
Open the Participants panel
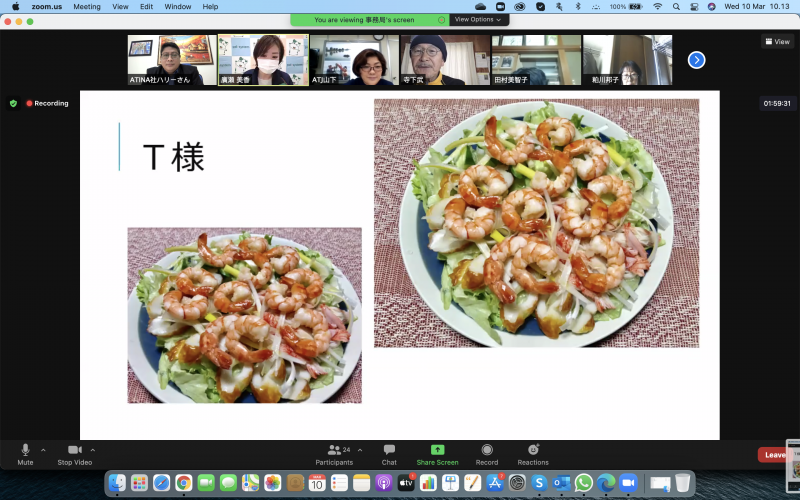click(334, 454)
